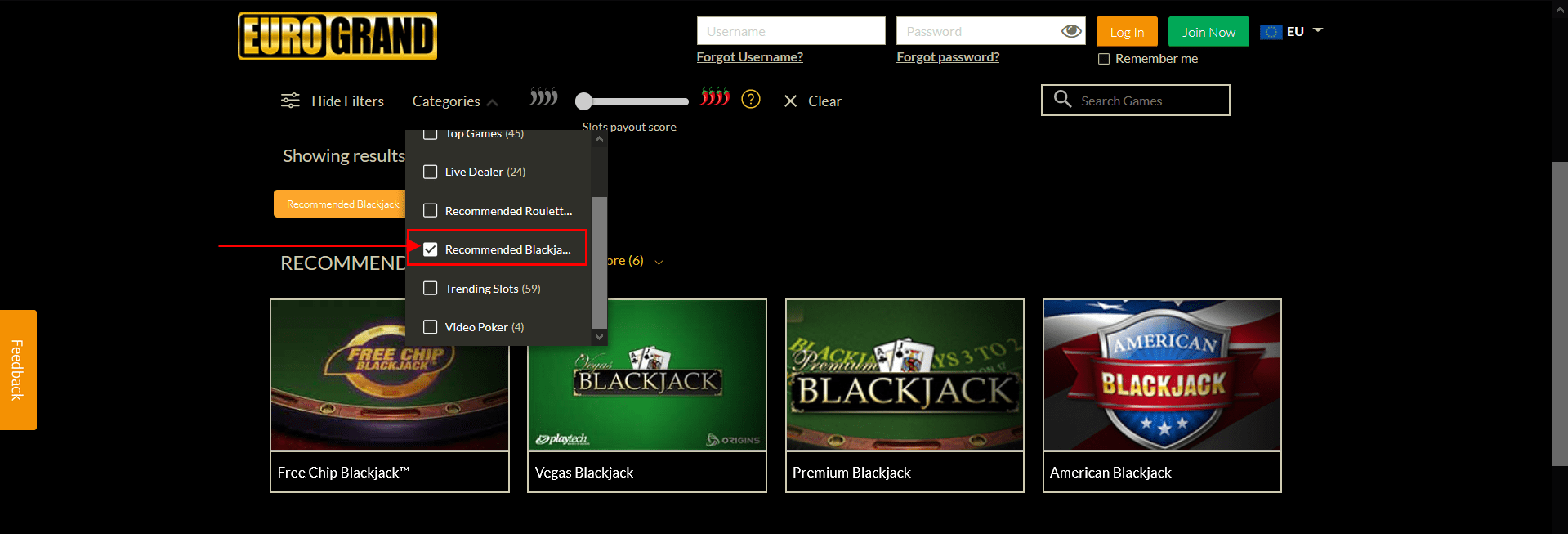
Task: Open the Forgot Username link
Action: click(x=749, y=57)
